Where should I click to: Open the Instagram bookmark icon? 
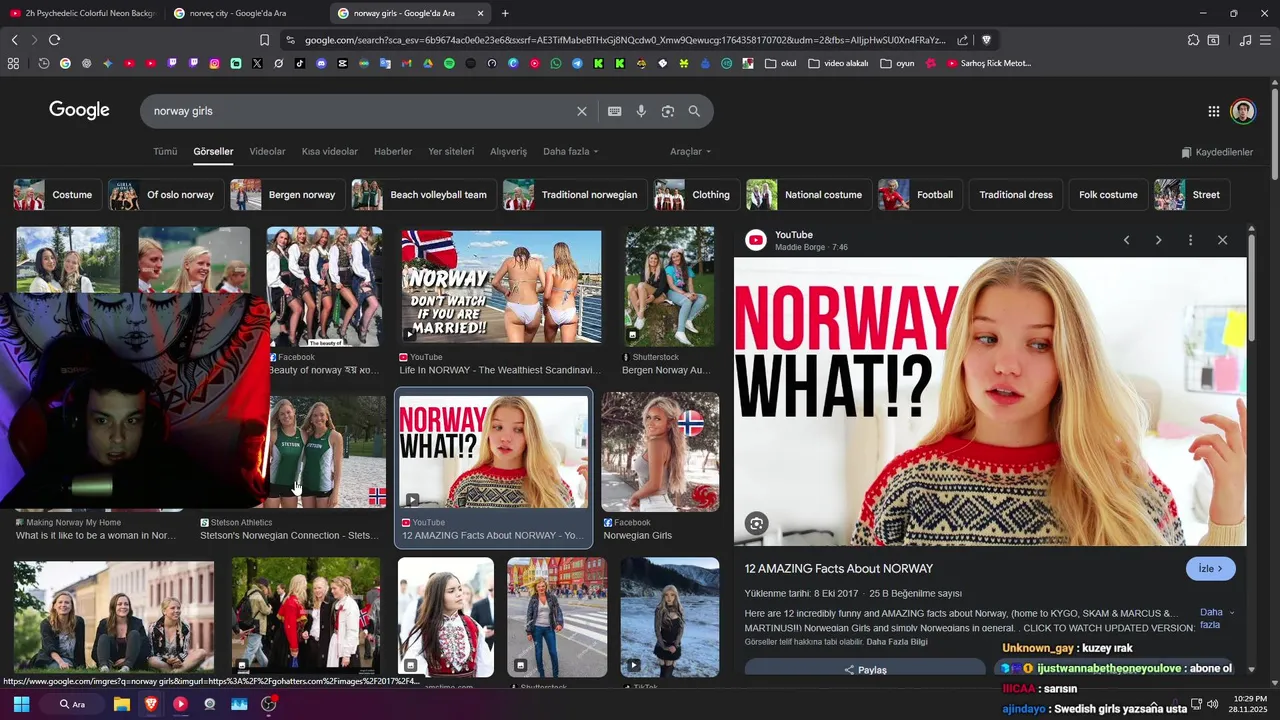tap(214, 63)
